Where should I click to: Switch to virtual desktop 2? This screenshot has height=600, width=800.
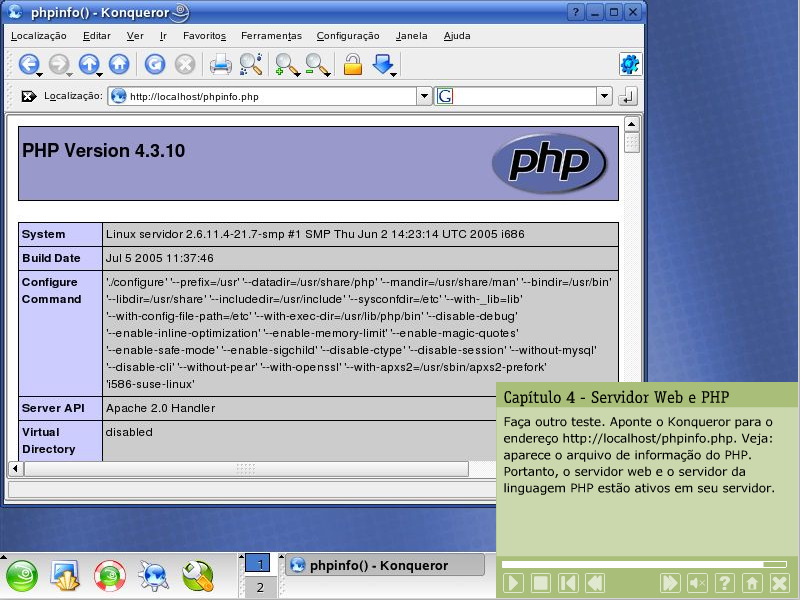(x=259, y=588)
